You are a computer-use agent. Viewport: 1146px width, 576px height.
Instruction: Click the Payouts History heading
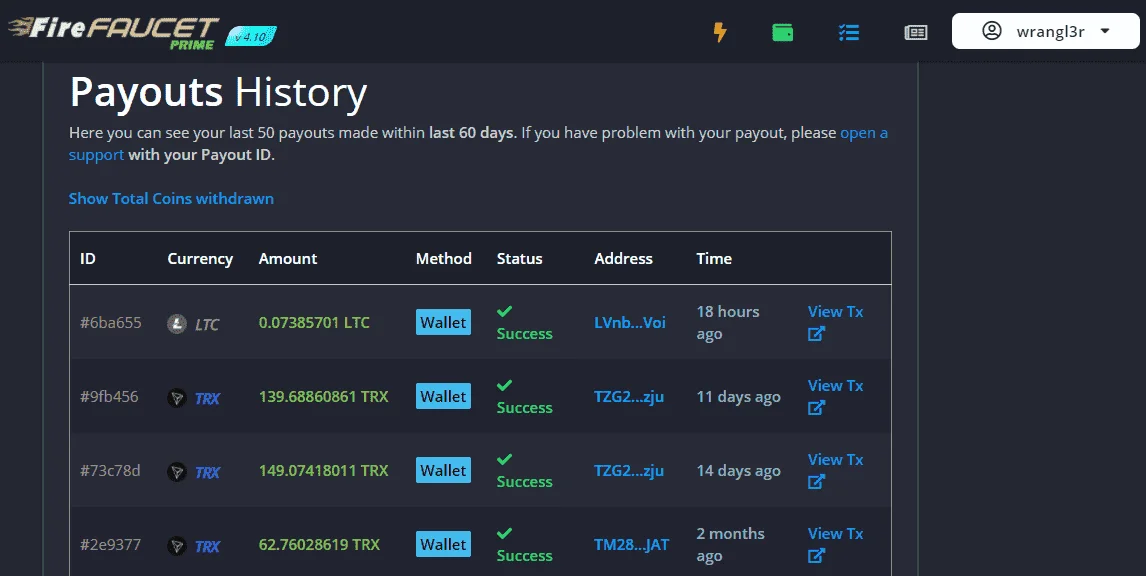click(x=219, y=93)
